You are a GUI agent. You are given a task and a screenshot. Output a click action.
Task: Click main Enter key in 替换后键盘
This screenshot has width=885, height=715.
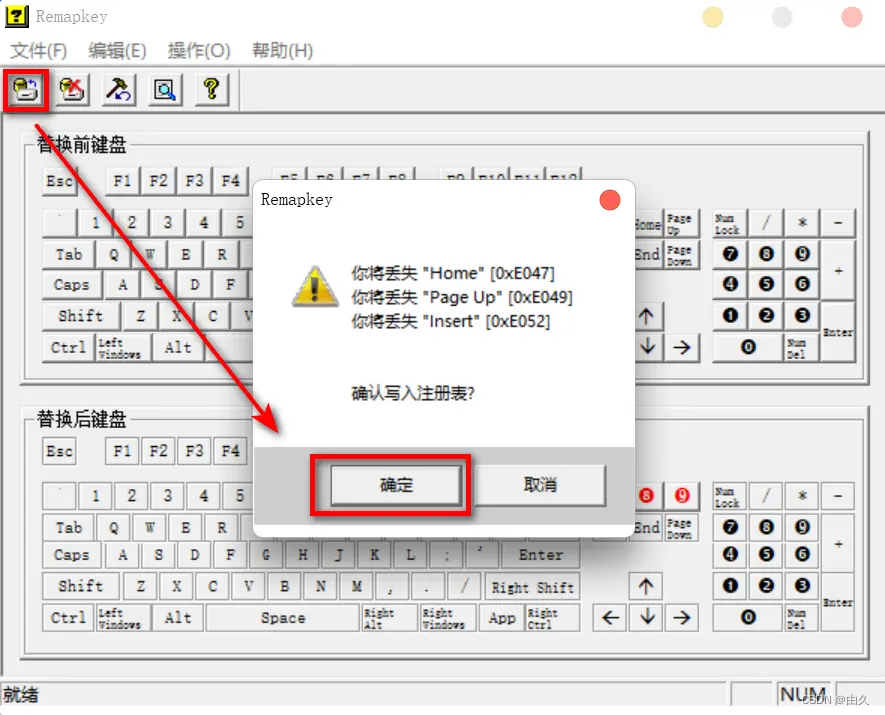click(540, 555)
